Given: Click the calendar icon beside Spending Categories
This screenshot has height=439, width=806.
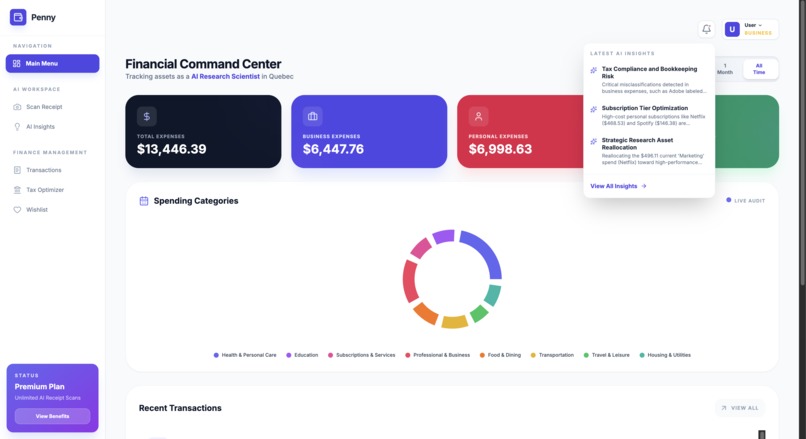Looking at the screenshot, I should pos(144,201).
